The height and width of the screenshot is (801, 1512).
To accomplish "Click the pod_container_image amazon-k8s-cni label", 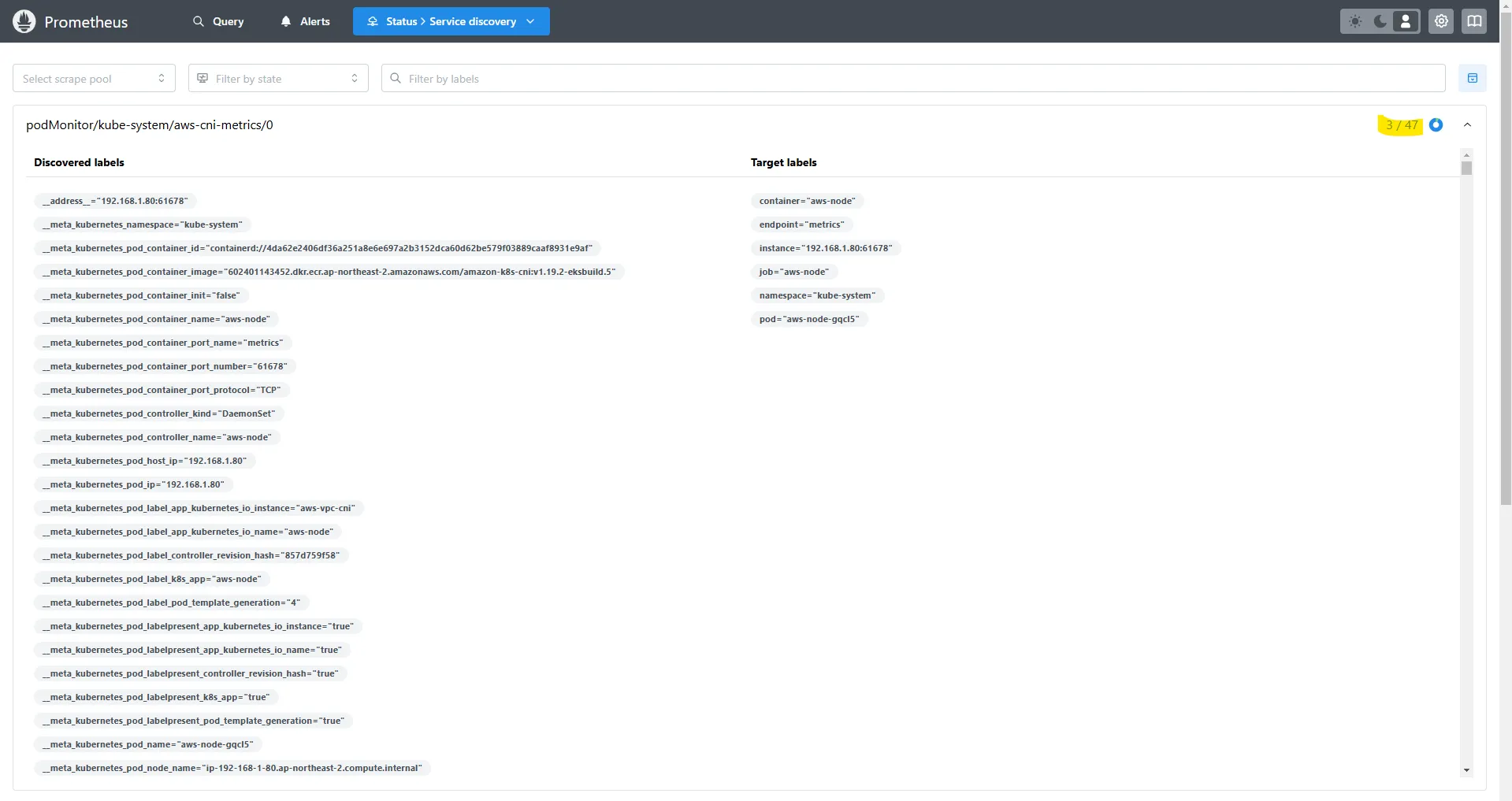I will 329,272.
